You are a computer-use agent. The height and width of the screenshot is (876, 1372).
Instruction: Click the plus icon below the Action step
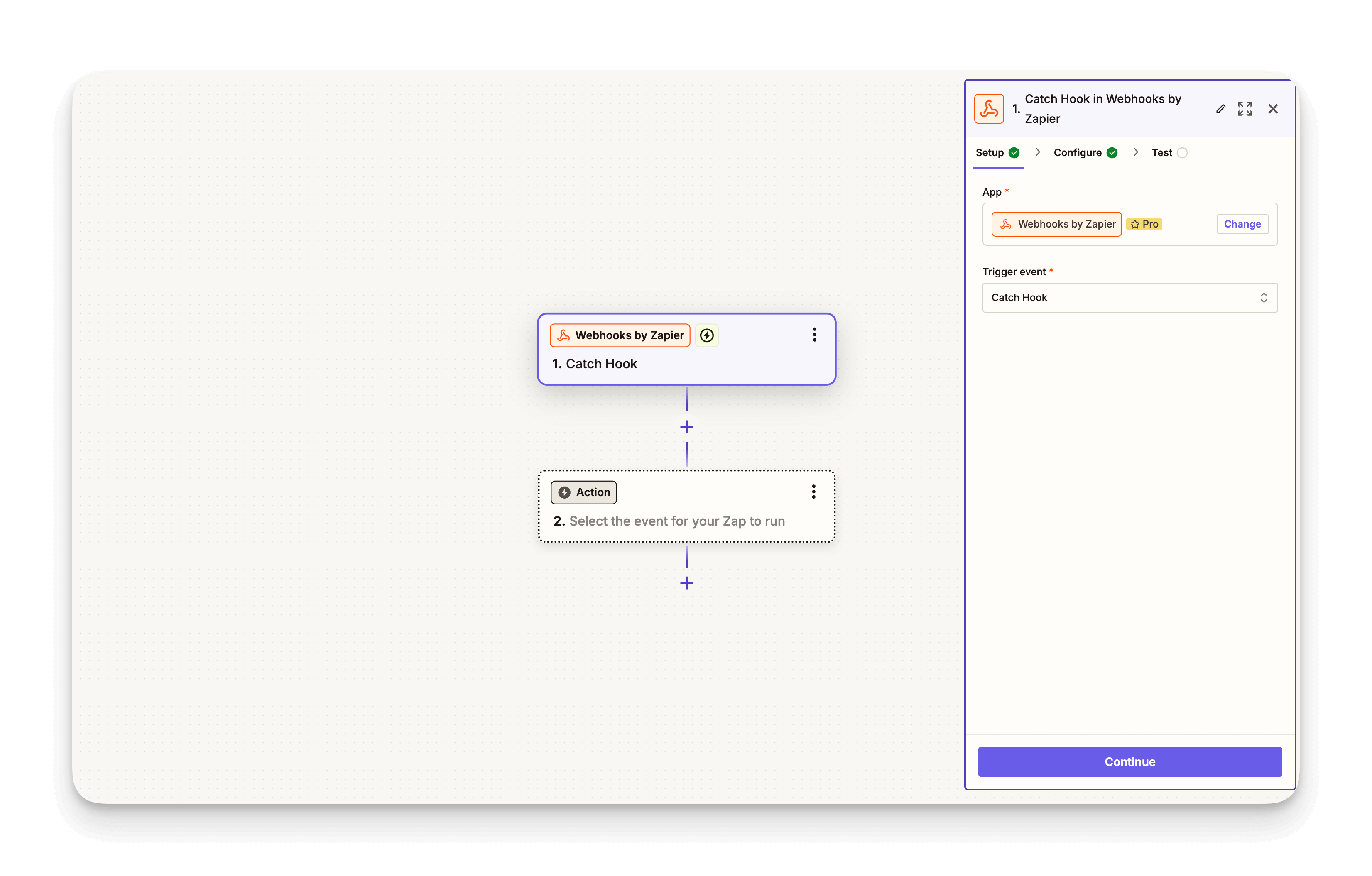[686, 582]
